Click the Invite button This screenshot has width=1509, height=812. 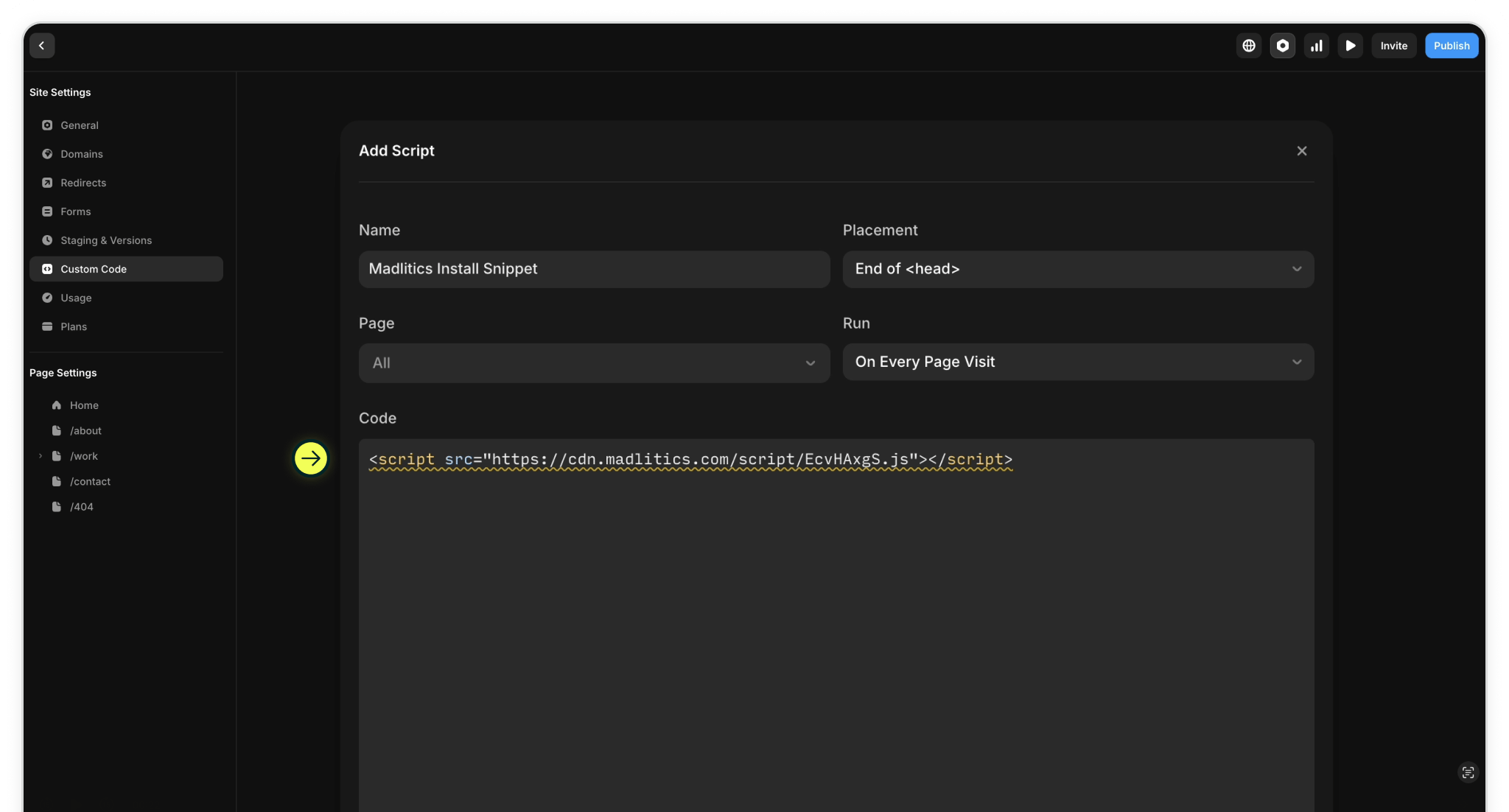click(x=1393, y=46)
